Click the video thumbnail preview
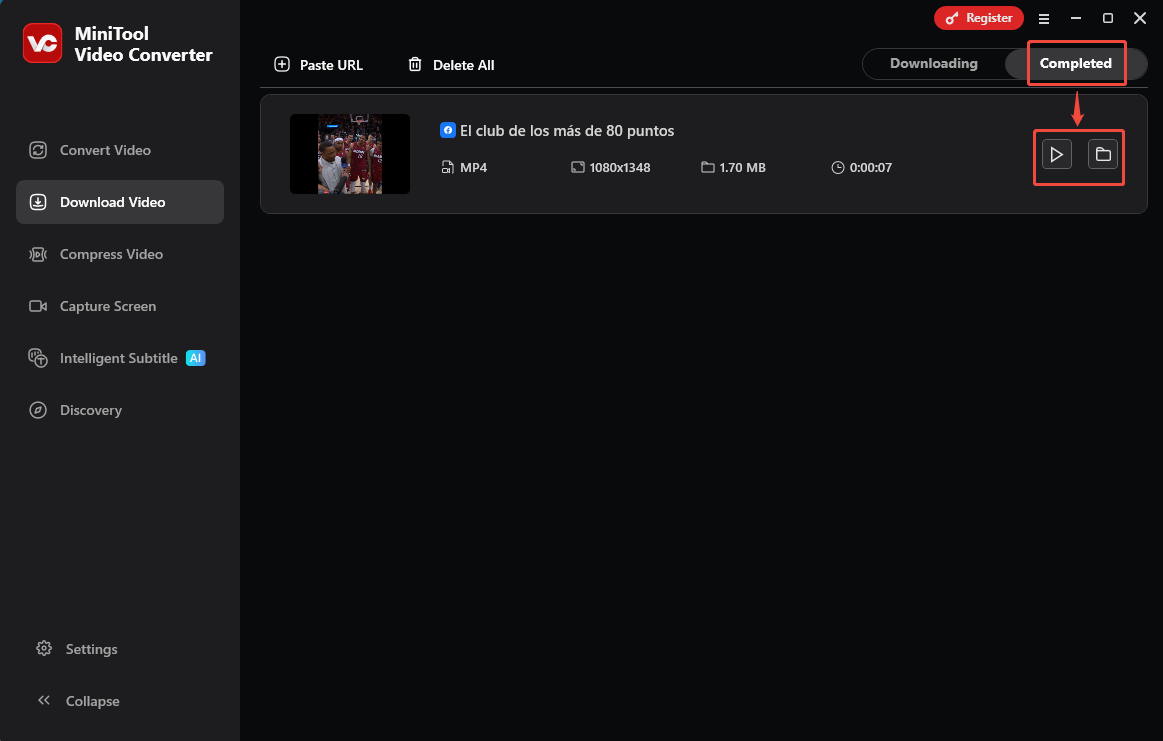Screen dimensions: 1163x741 [x=349, y=153]
